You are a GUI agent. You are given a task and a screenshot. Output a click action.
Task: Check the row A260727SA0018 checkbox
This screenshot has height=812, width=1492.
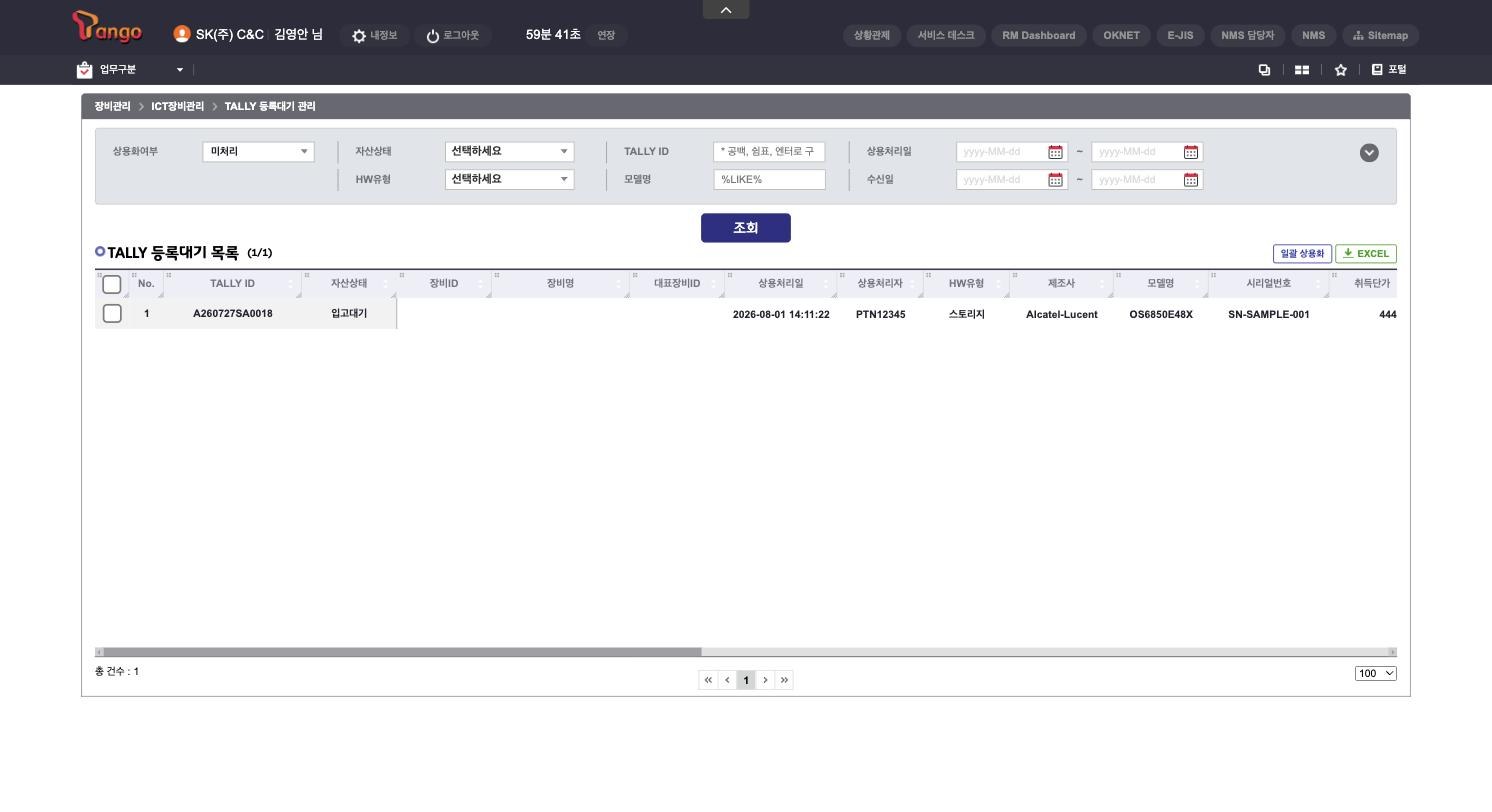pos(112,314)
